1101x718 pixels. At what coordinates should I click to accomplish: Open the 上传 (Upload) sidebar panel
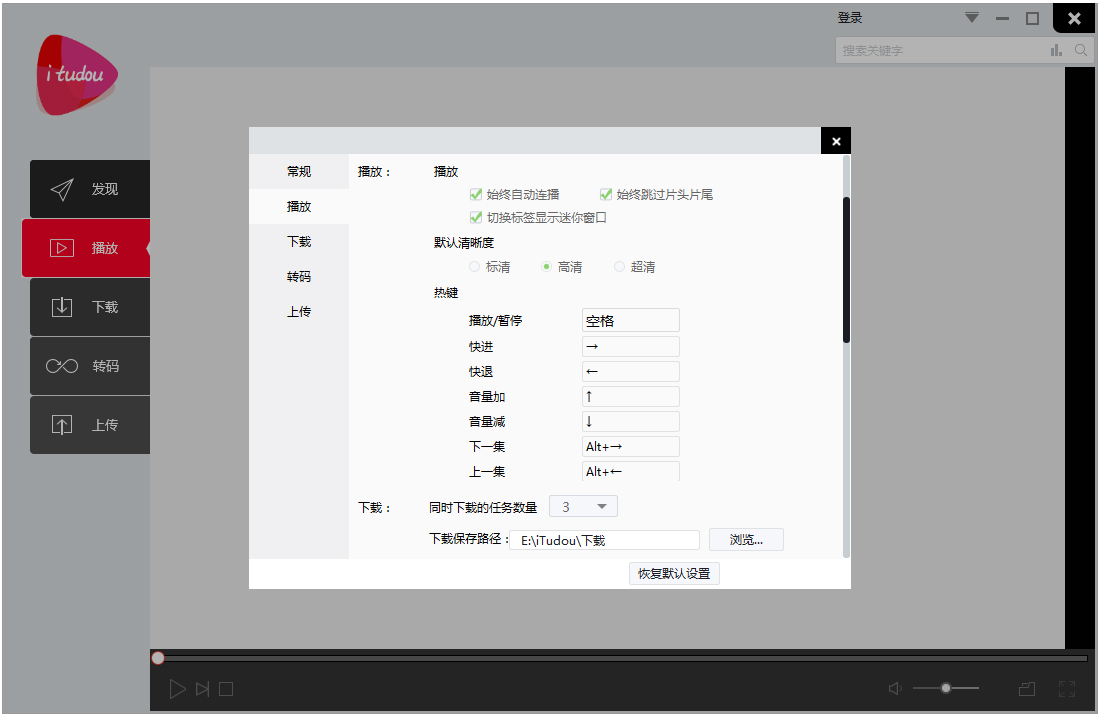[90, 425]
